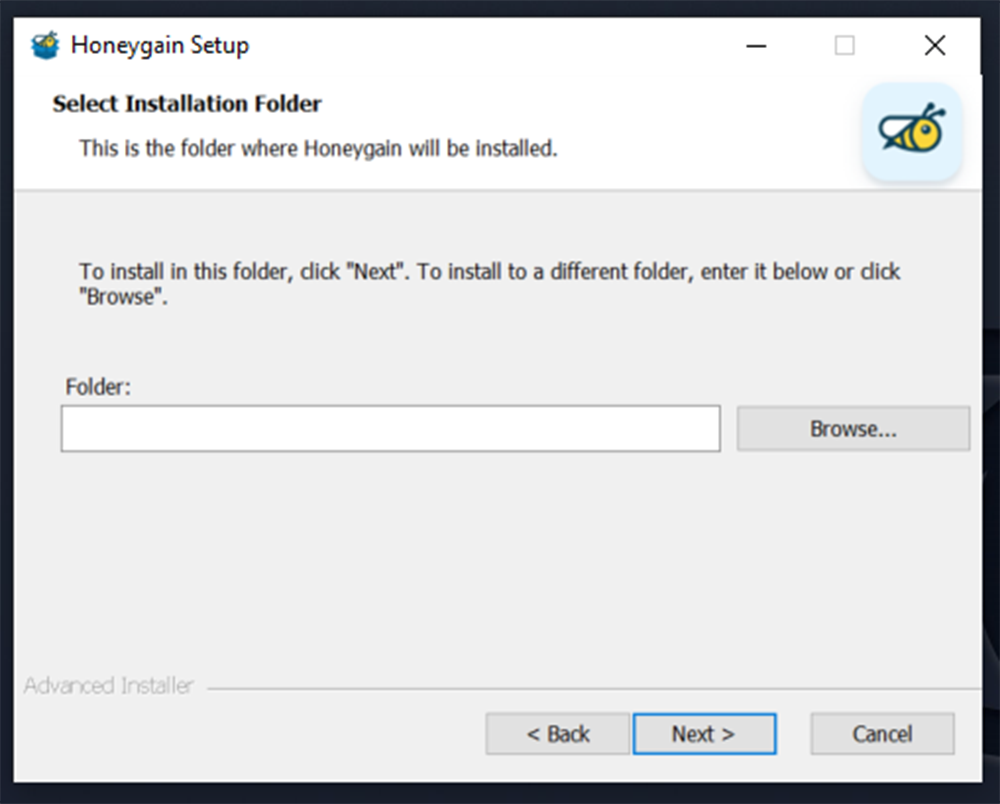The image size is (1000, 804).
Task: Go back with the < Back button
Action: pos(557,734)
